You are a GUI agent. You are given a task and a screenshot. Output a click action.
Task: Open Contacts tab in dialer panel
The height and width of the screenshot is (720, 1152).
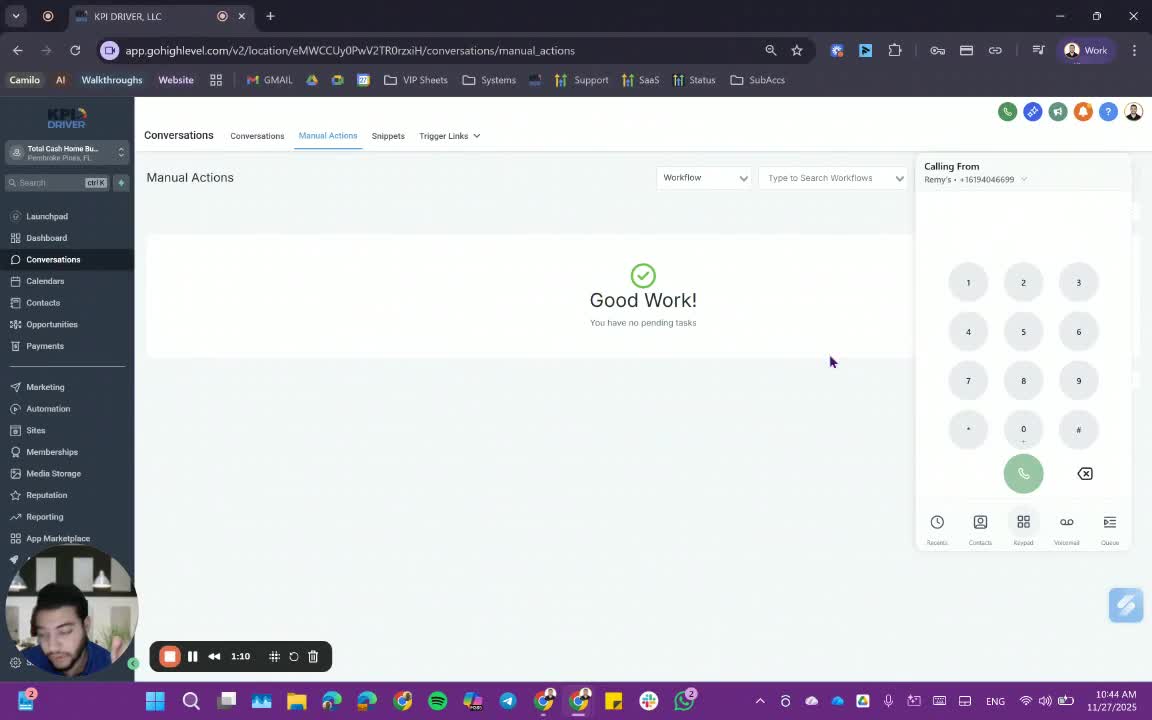click(980, 529)
